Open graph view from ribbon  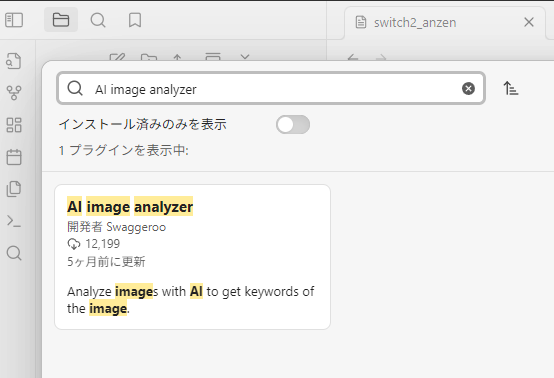coord(14,93)
